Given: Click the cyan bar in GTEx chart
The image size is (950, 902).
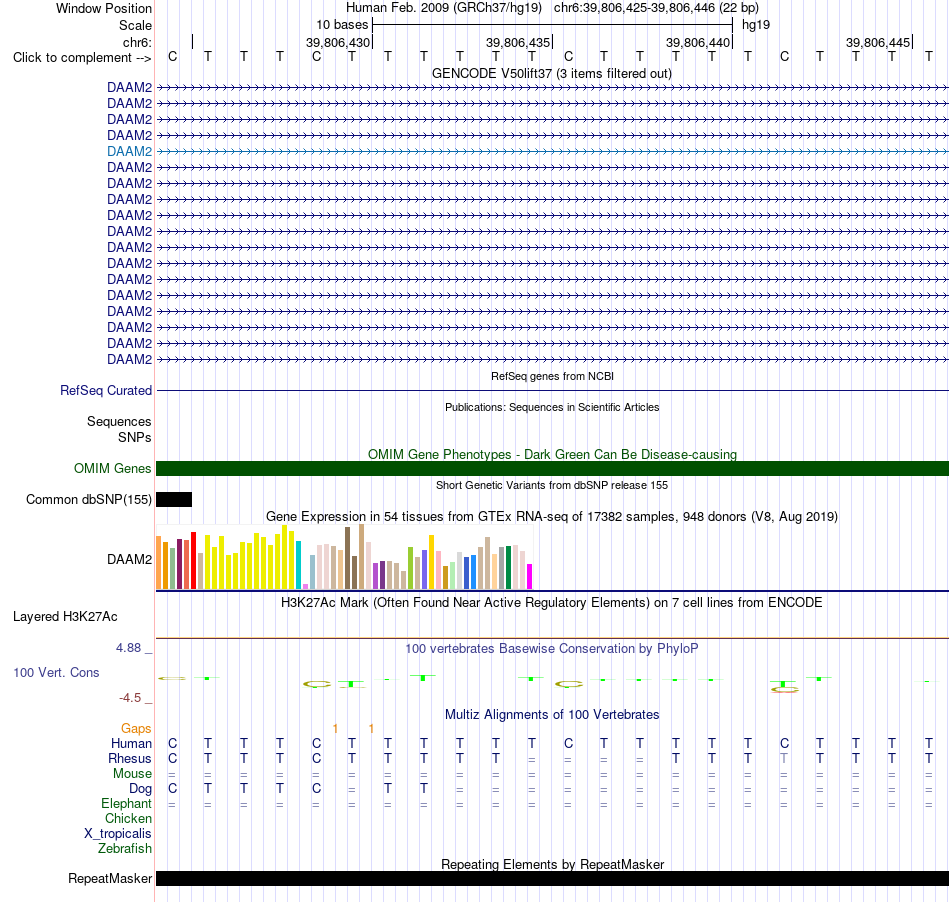Looking at the screenshot, I should [298, 565].
